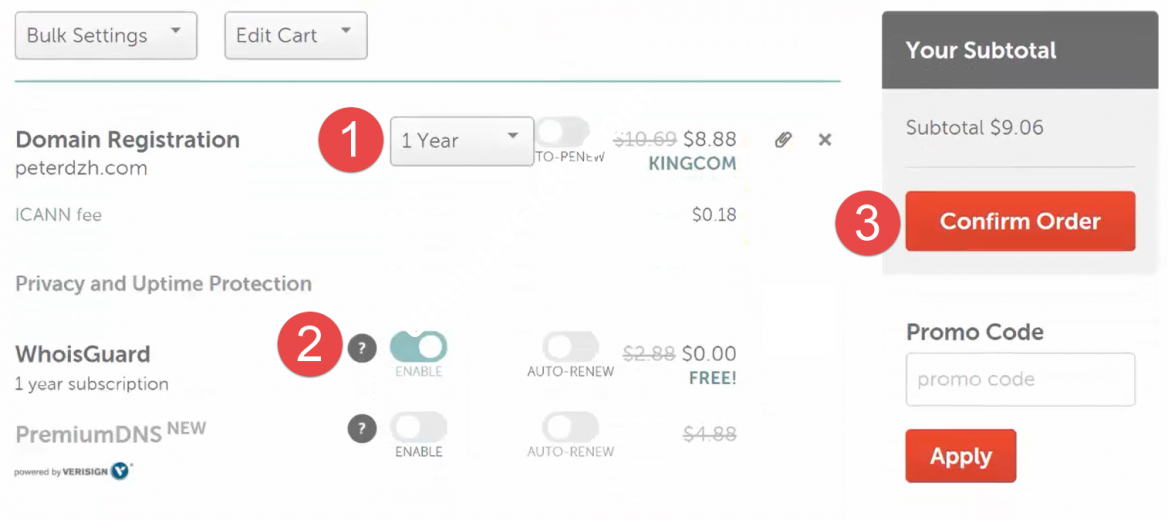
Task: Change the 1 Year registration duration
Action: pos(461,141)
